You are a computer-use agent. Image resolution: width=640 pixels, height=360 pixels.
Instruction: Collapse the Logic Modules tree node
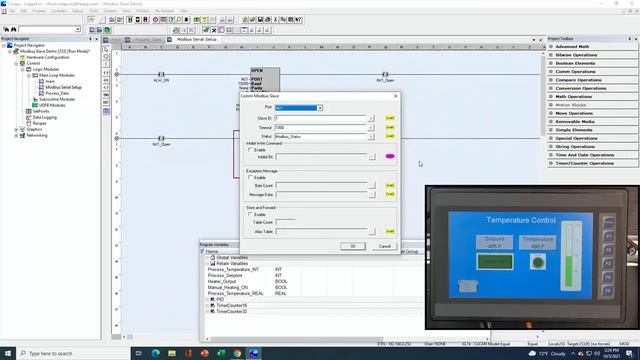tap(23, 69)
